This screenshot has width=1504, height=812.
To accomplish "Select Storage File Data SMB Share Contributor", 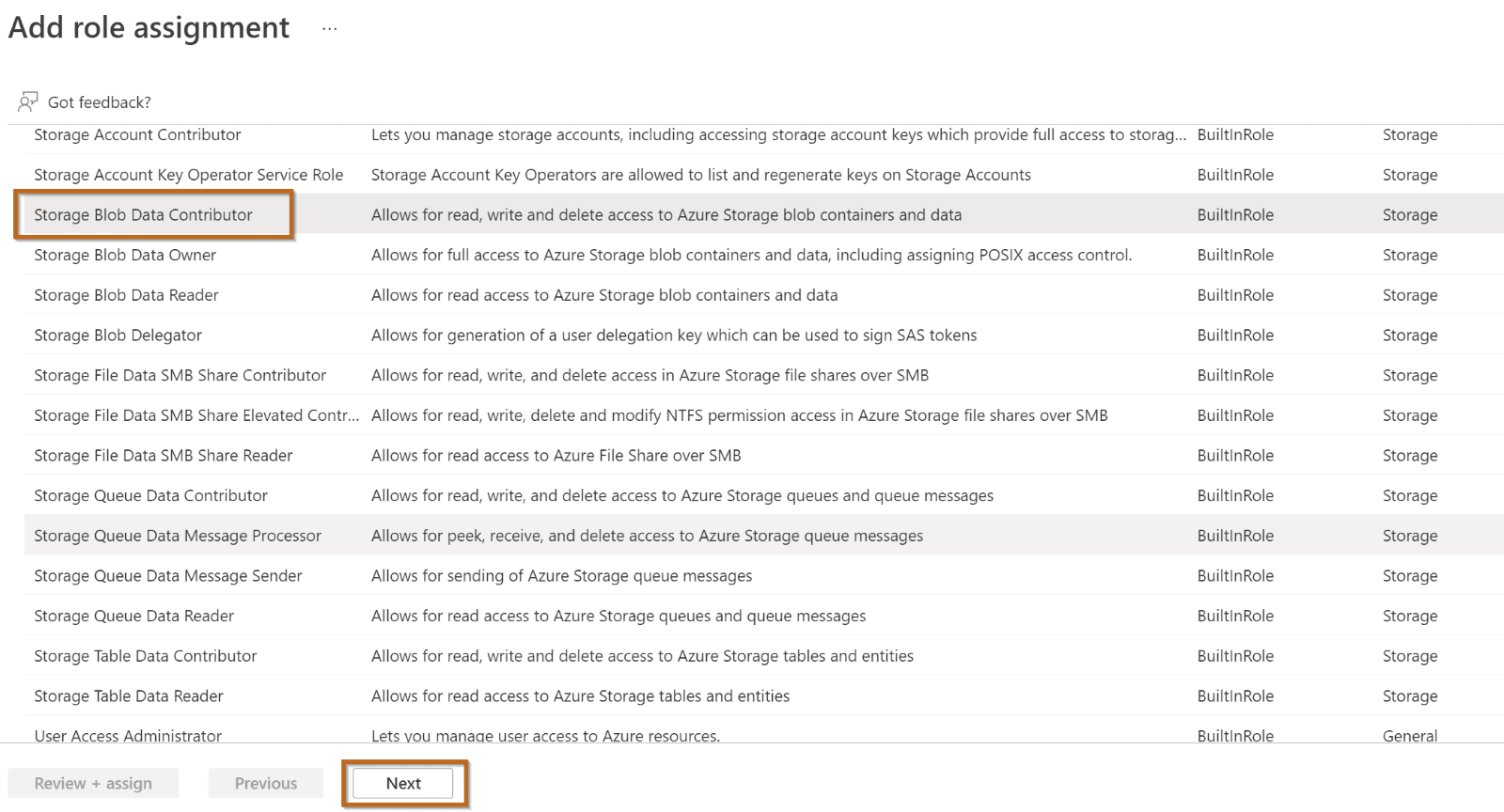I will click(180, 375).
